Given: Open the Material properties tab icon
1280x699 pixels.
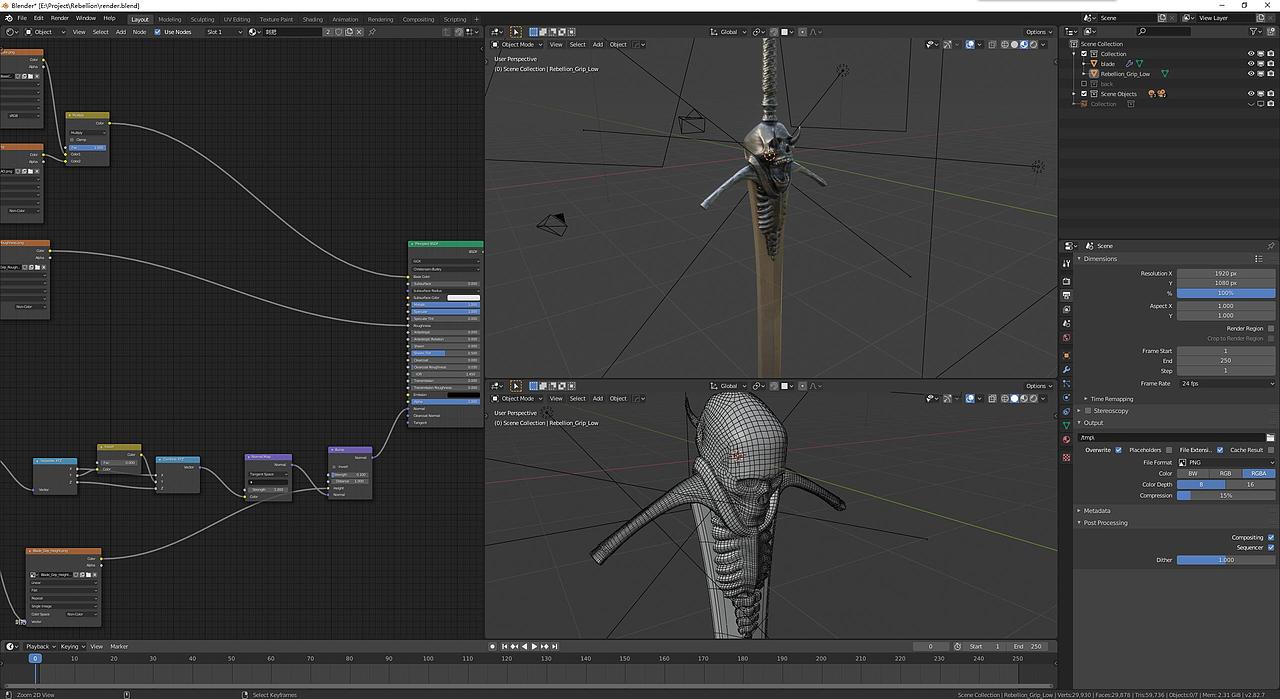Looking at the screenshot, I should (1066, 438).
